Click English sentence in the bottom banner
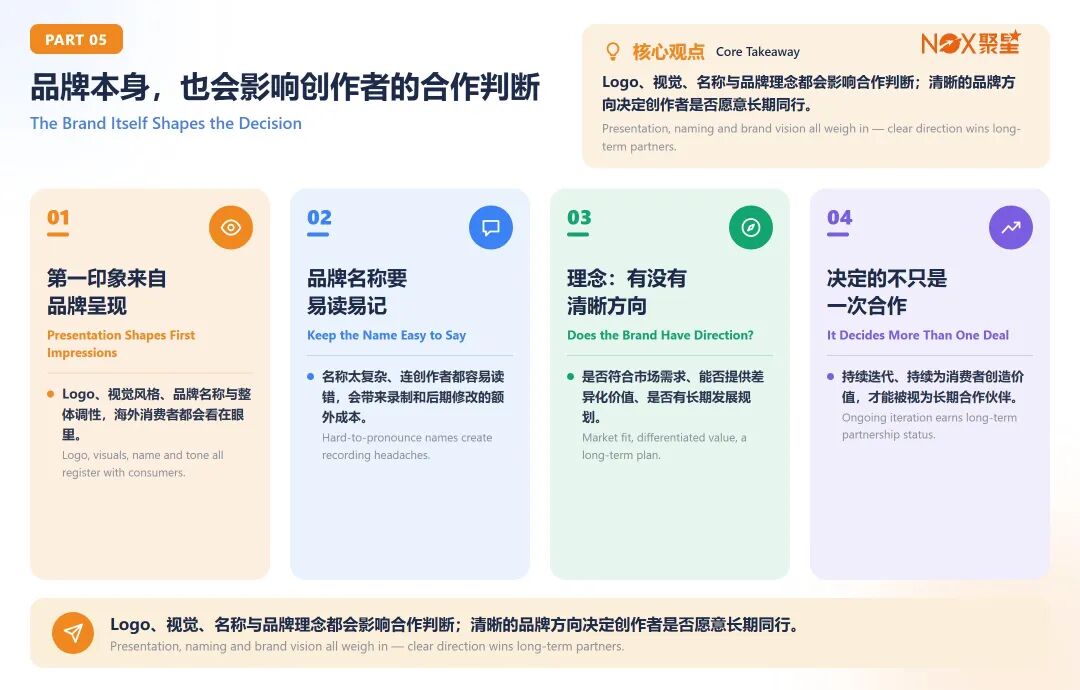The image size is (1080, 690). (x=367, y=647)
